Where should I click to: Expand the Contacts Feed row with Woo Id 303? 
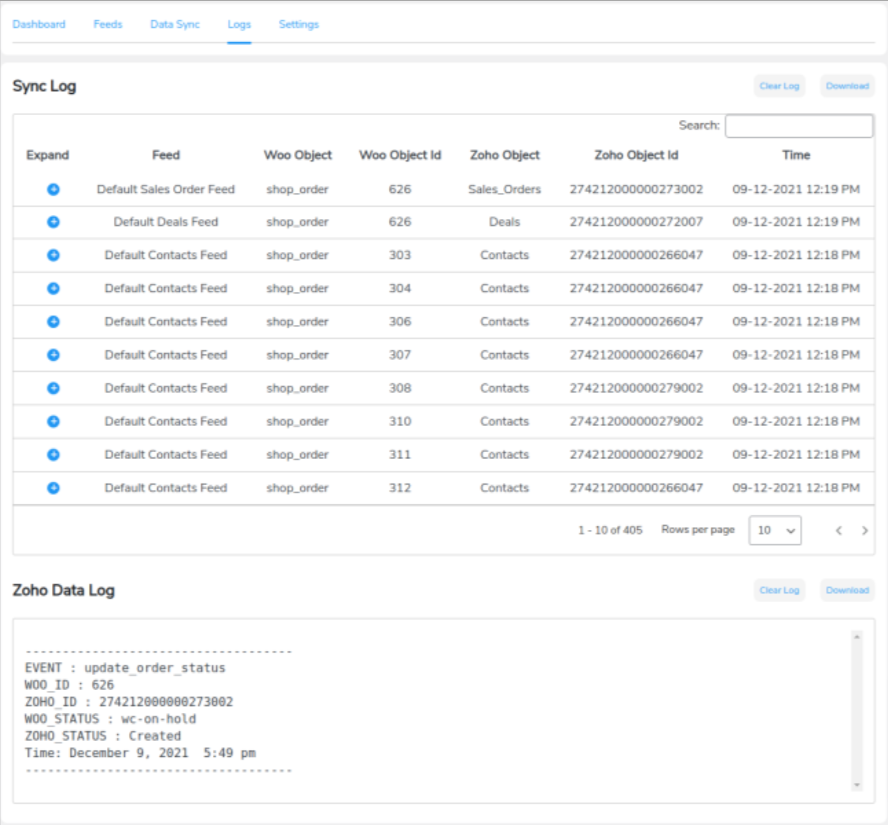[x=52, y=255]
